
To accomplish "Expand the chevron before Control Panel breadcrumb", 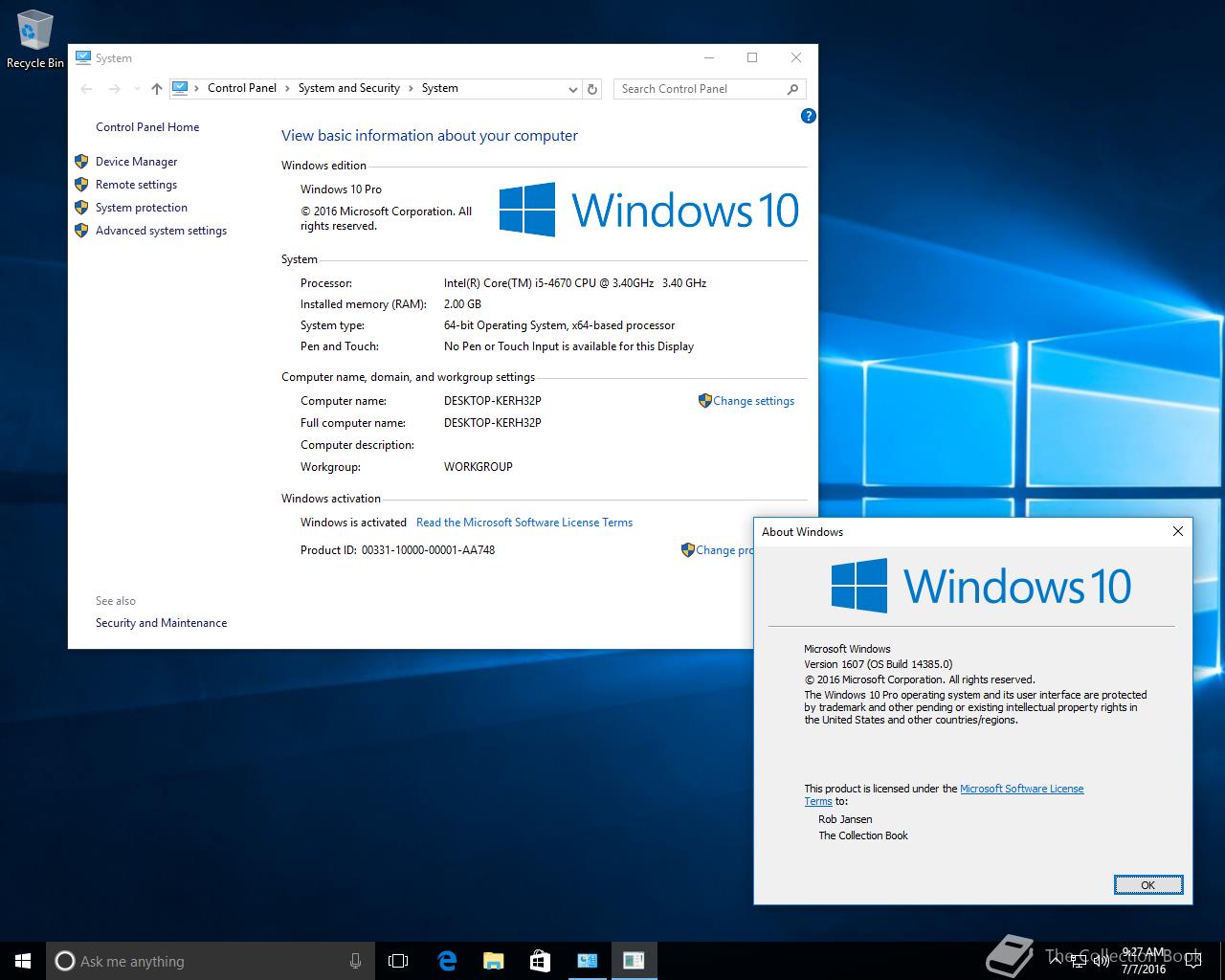I will pyautogui.click(x=197, y=88).
